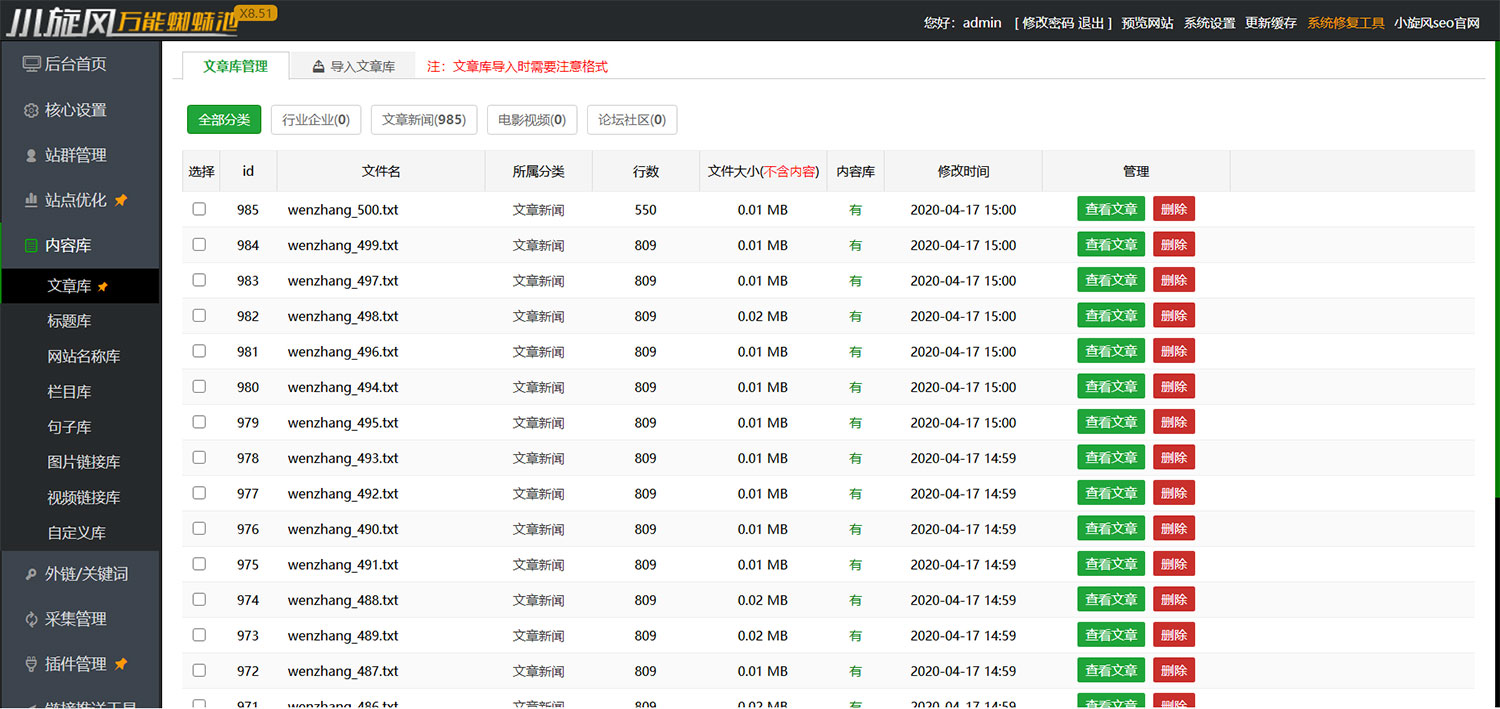The width and height of the screenshot is (1500, 709).
Task: Click filename wenzhang_488.txt
Action: pos(343,600)
